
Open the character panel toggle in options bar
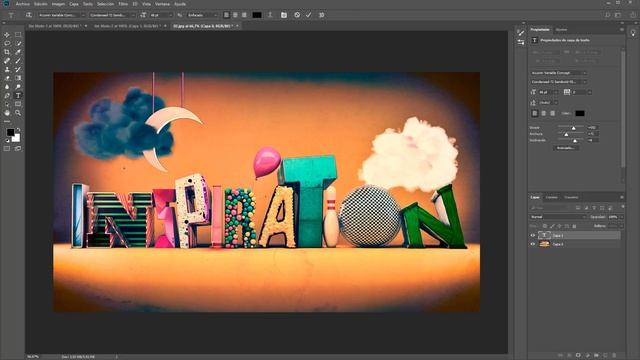pos(284,15)
